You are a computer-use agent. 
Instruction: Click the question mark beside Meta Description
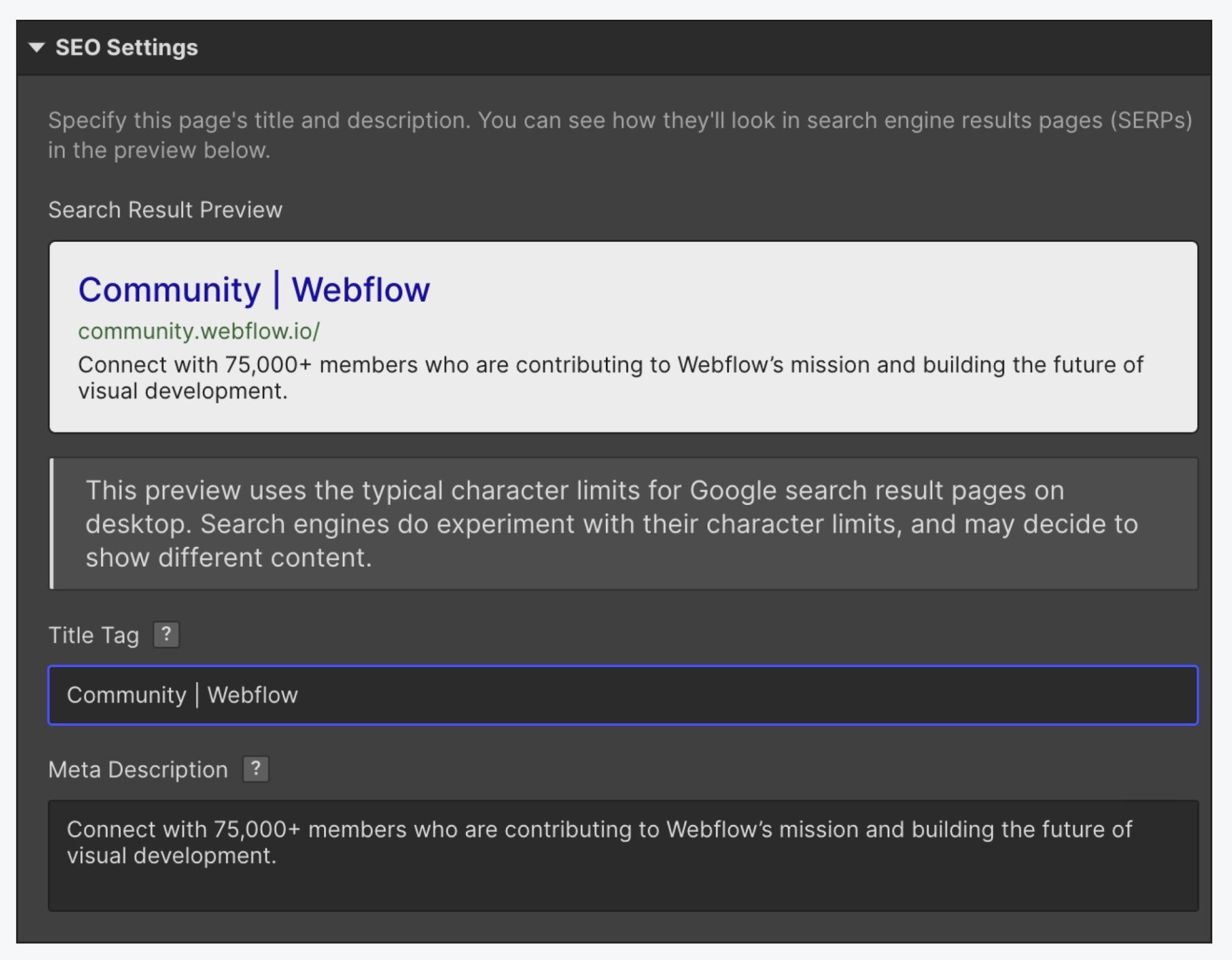[x=256, y=769]
